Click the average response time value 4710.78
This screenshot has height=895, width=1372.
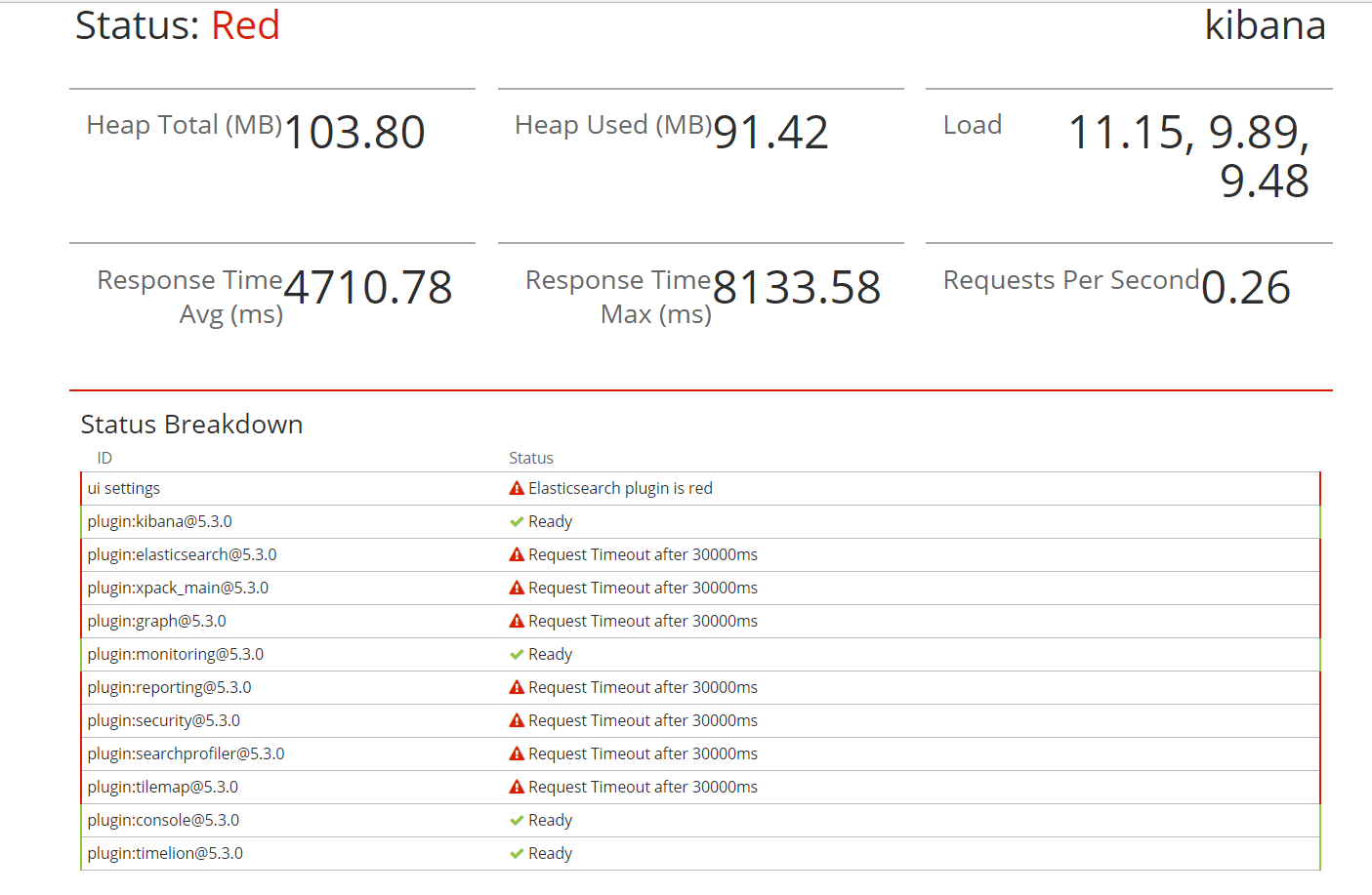pyautogui.click(x=368, y=287)
